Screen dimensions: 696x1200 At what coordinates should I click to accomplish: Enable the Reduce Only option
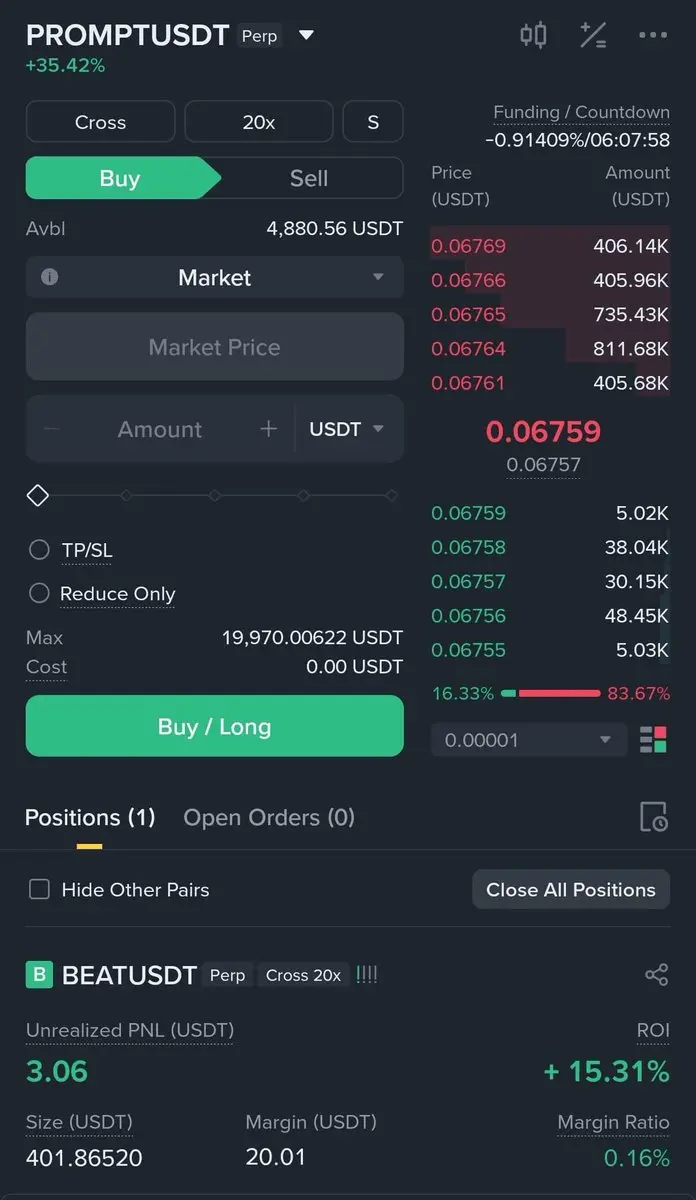click(x=40, y=593)
